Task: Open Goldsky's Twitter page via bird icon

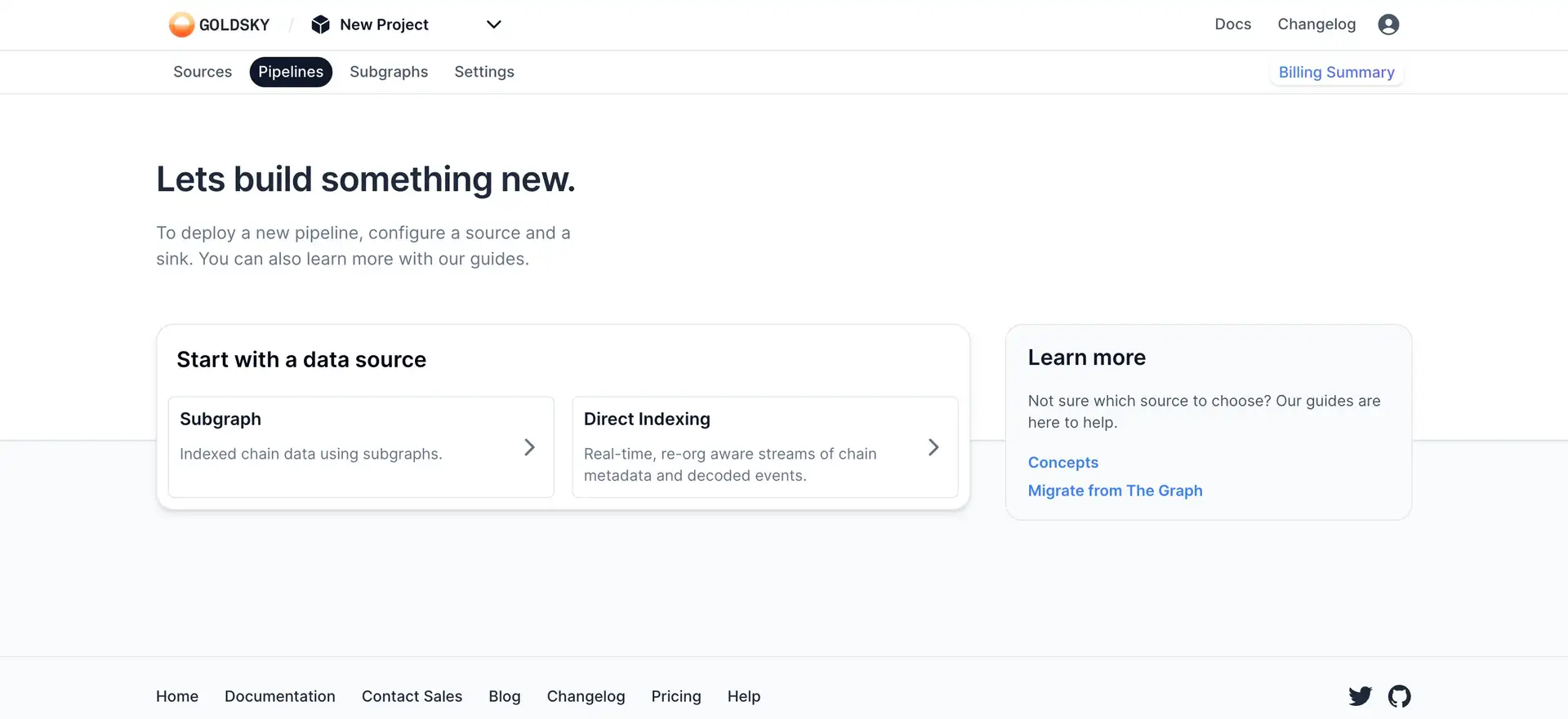Action: [1360, 696]
